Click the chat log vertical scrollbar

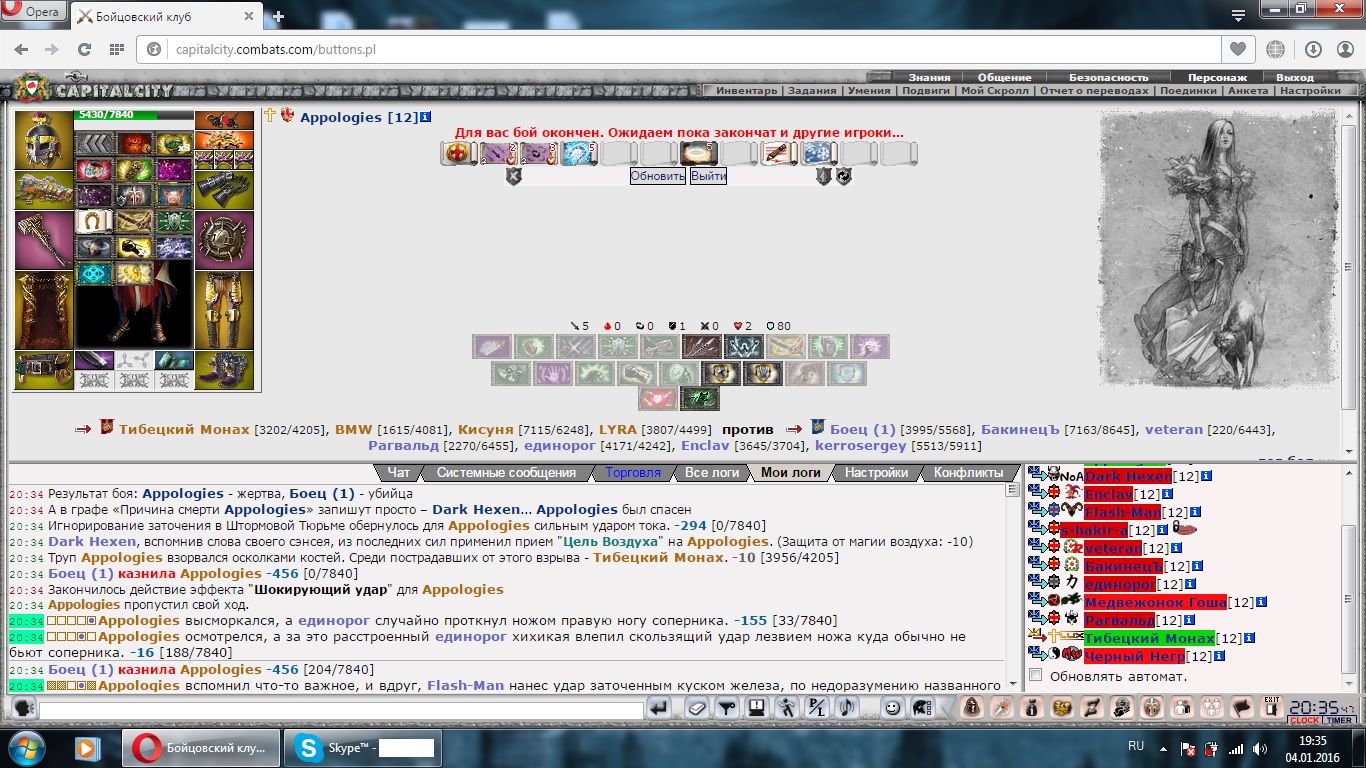pyautogui.click(x=1012, y=588)
